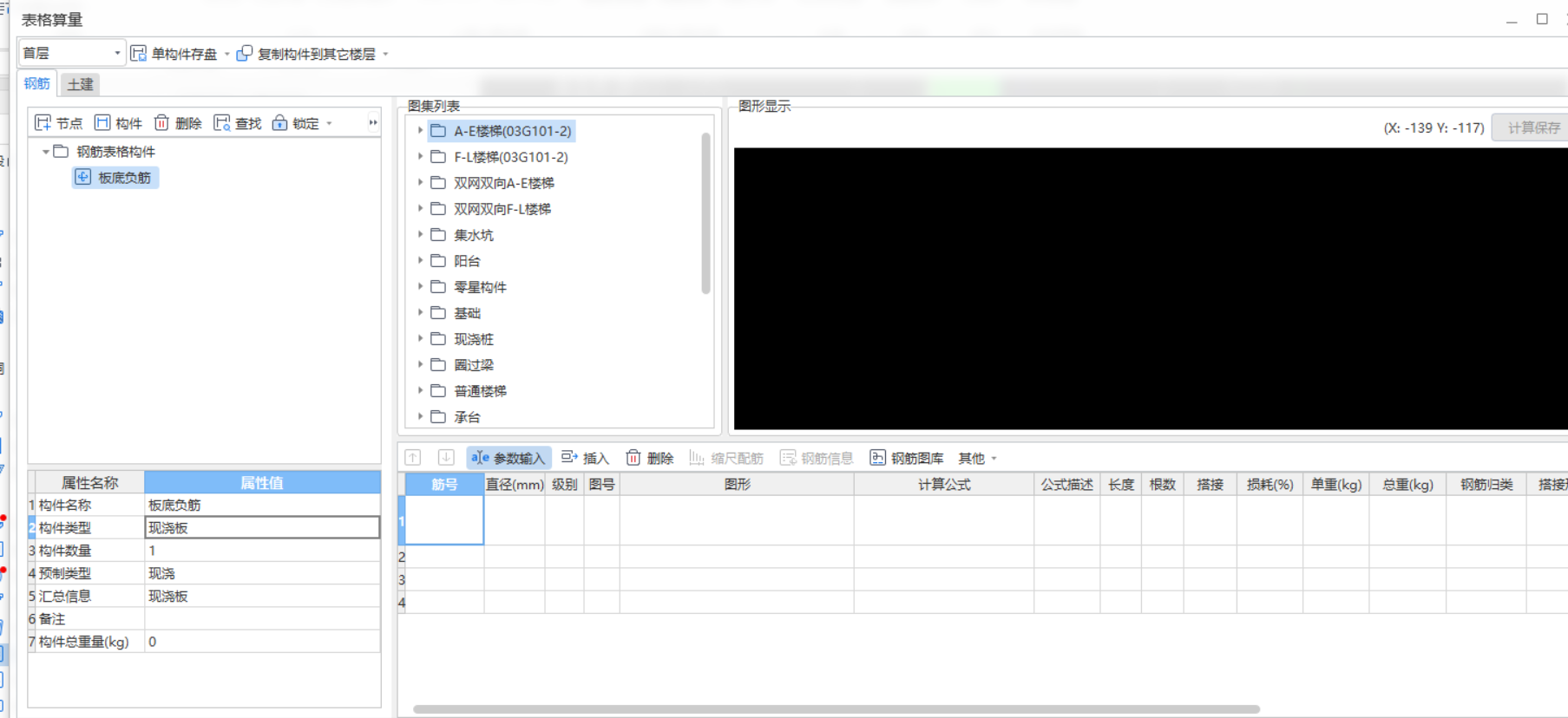Click the 参数输入 toolbar button
This screenshot has height=718, width=1568.
coord(508,458)
